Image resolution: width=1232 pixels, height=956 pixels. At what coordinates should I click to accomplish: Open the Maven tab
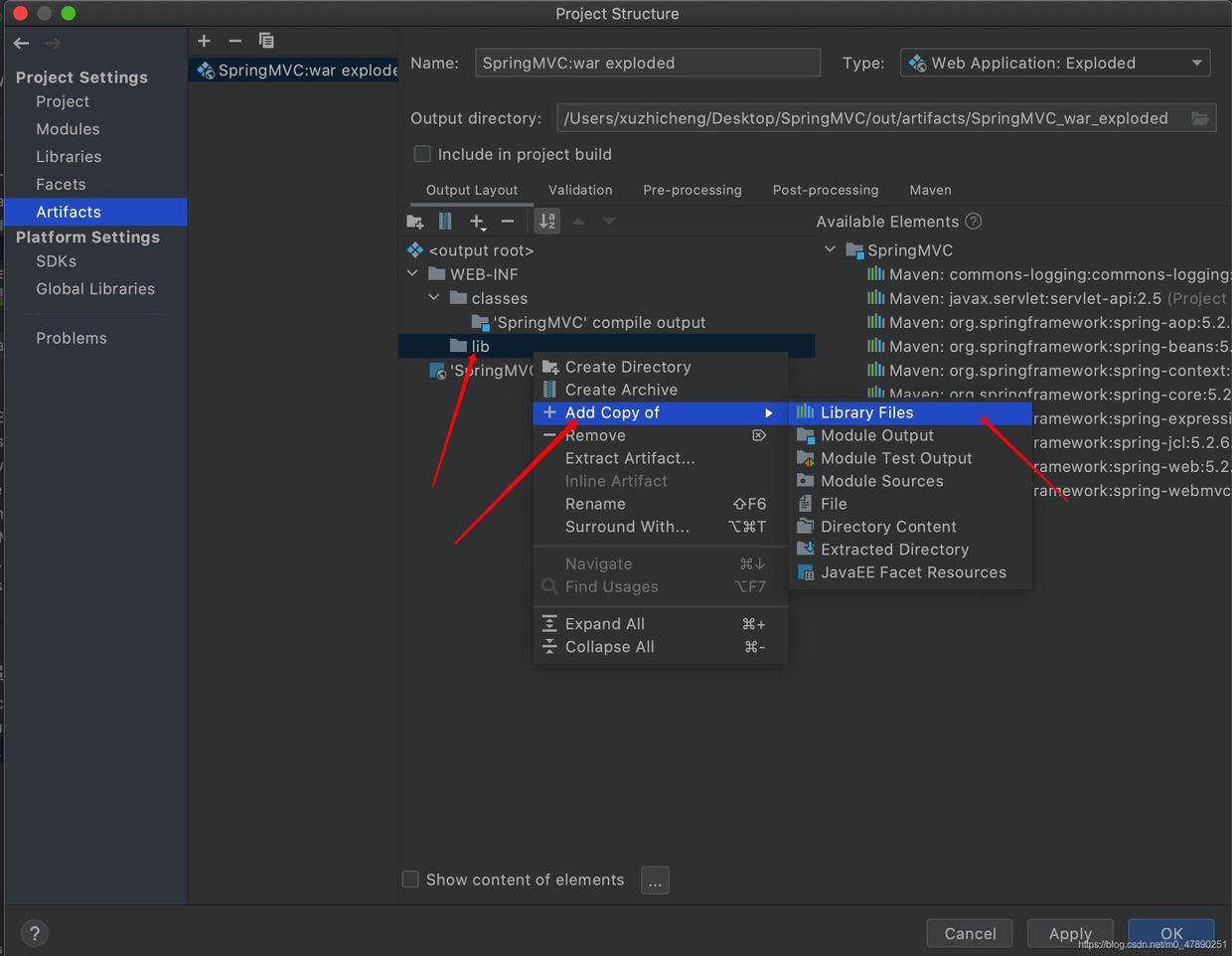click(x=930, y=190)
